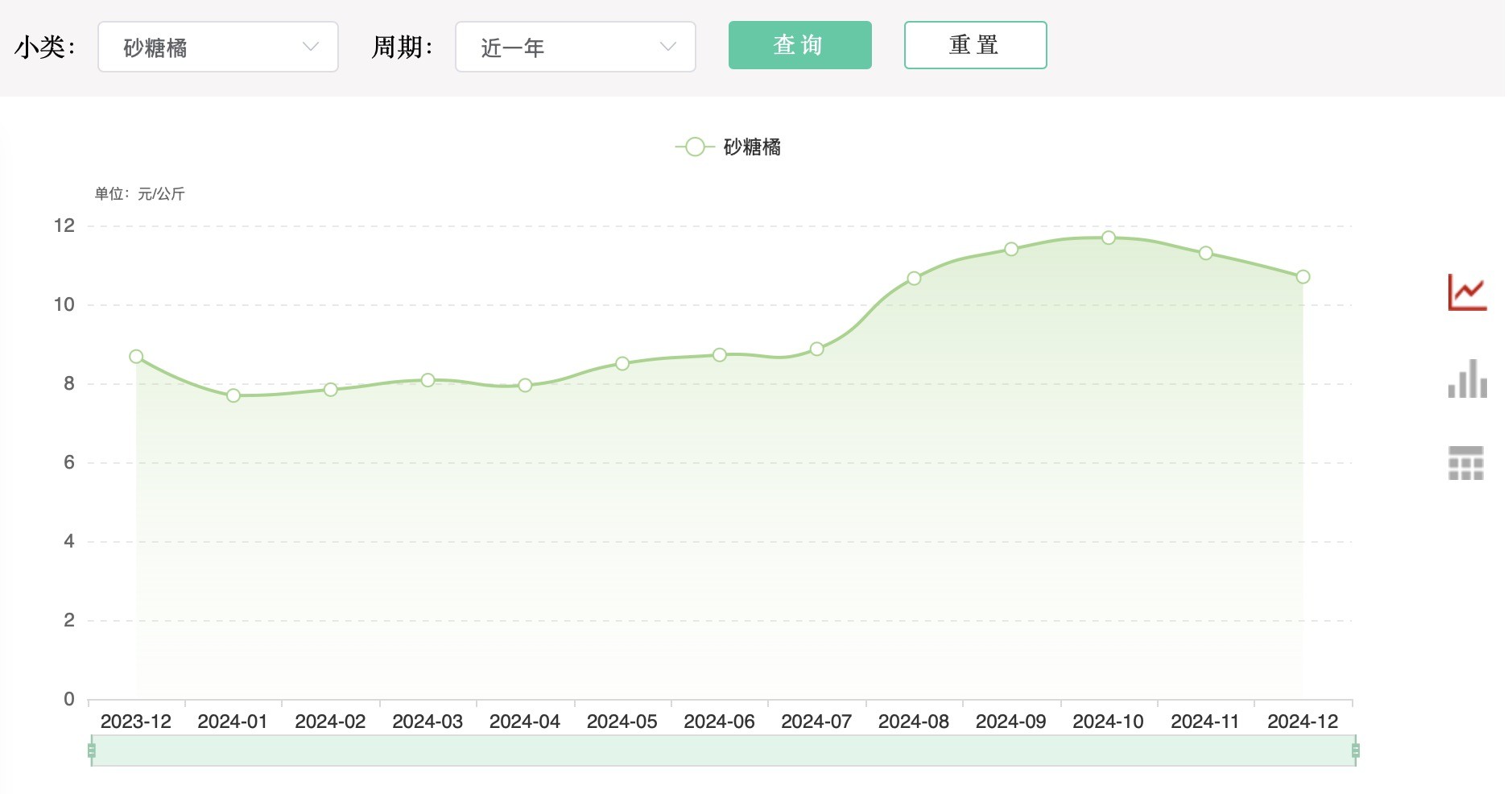Click the 2024-08 data point

(914, 279)
